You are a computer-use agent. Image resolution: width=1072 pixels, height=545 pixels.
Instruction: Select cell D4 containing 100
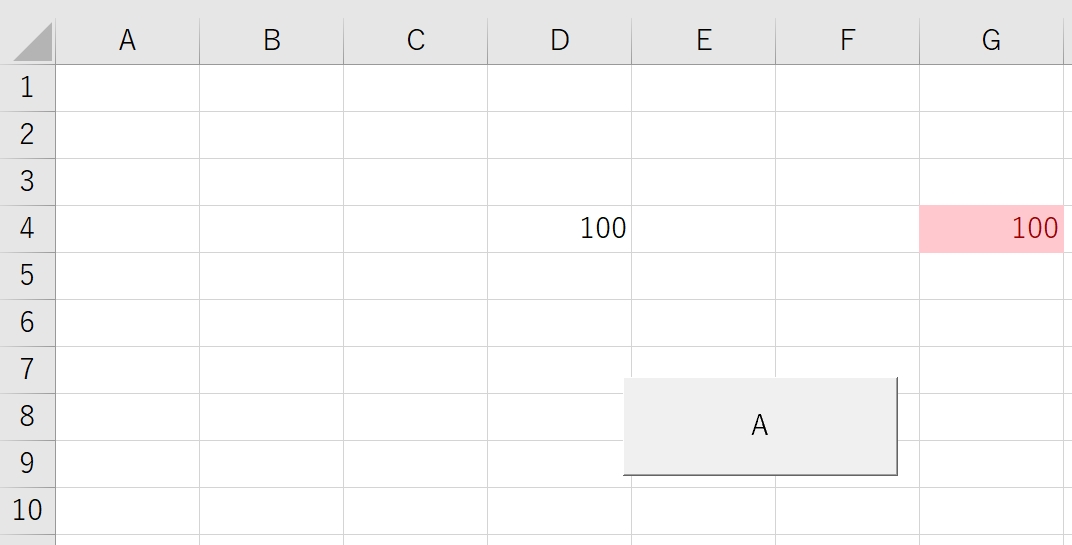559,228
